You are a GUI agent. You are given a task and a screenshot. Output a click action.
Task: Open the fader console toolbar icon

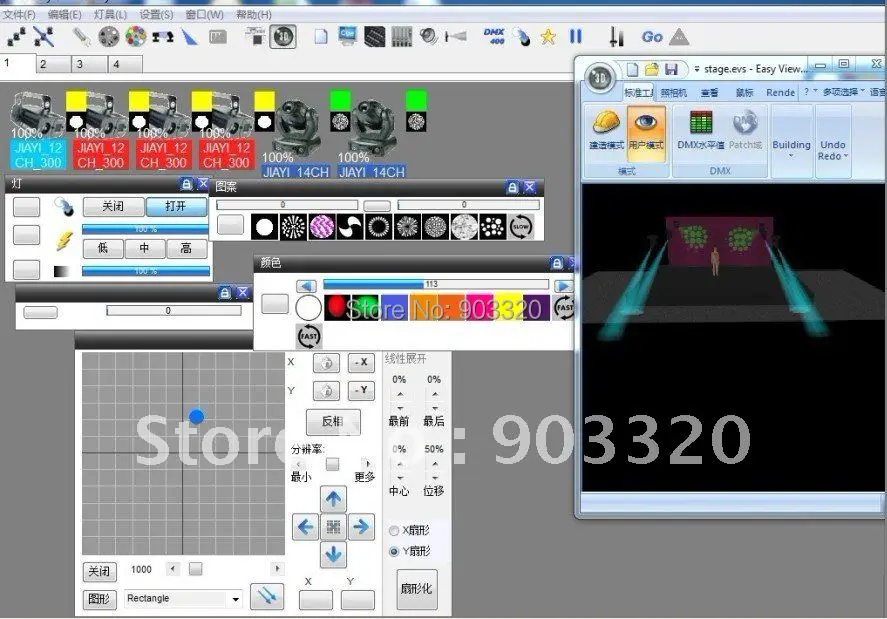pos(402,37)
